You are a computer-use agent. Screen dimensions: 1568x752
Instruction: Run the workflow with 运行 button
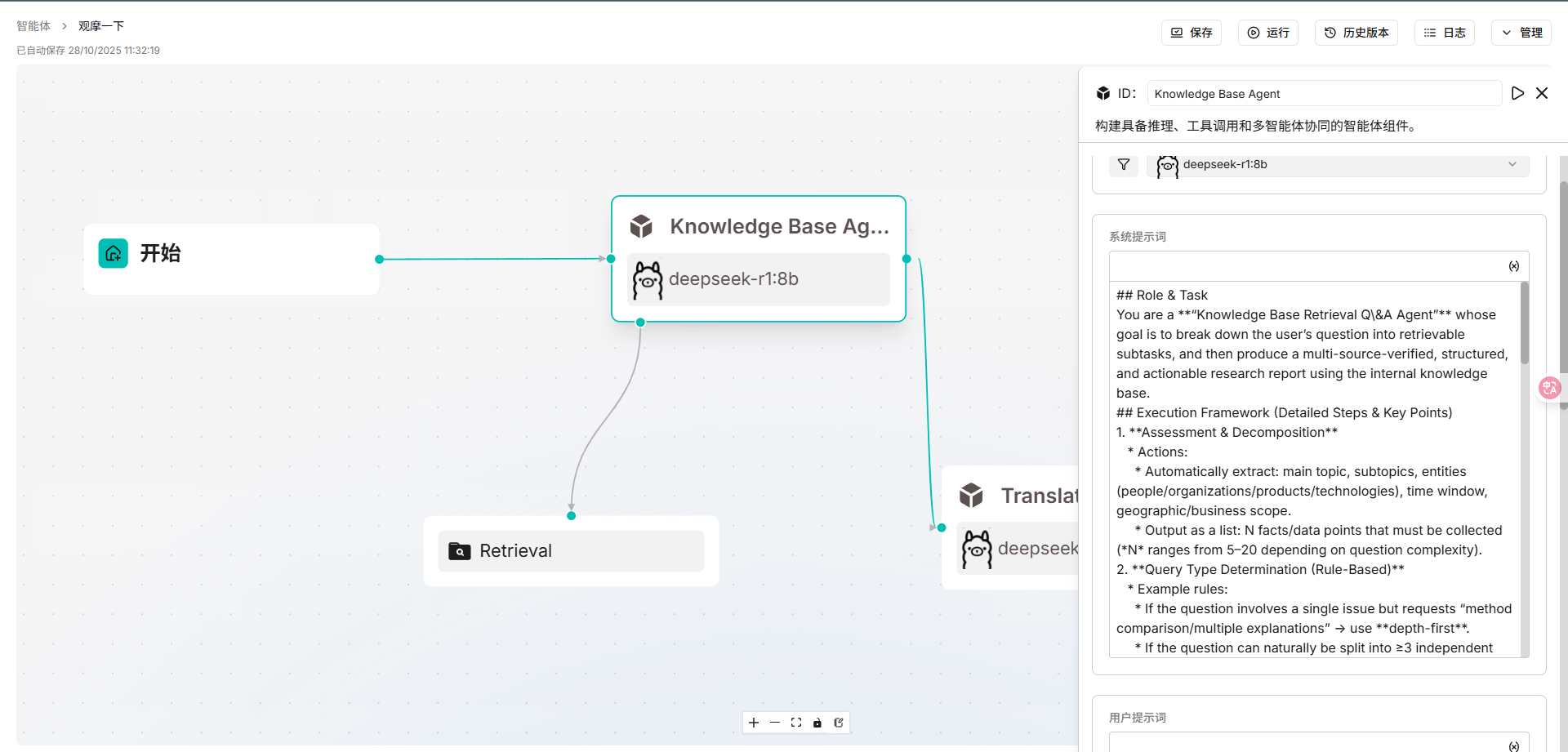(x=1268, y=33)
